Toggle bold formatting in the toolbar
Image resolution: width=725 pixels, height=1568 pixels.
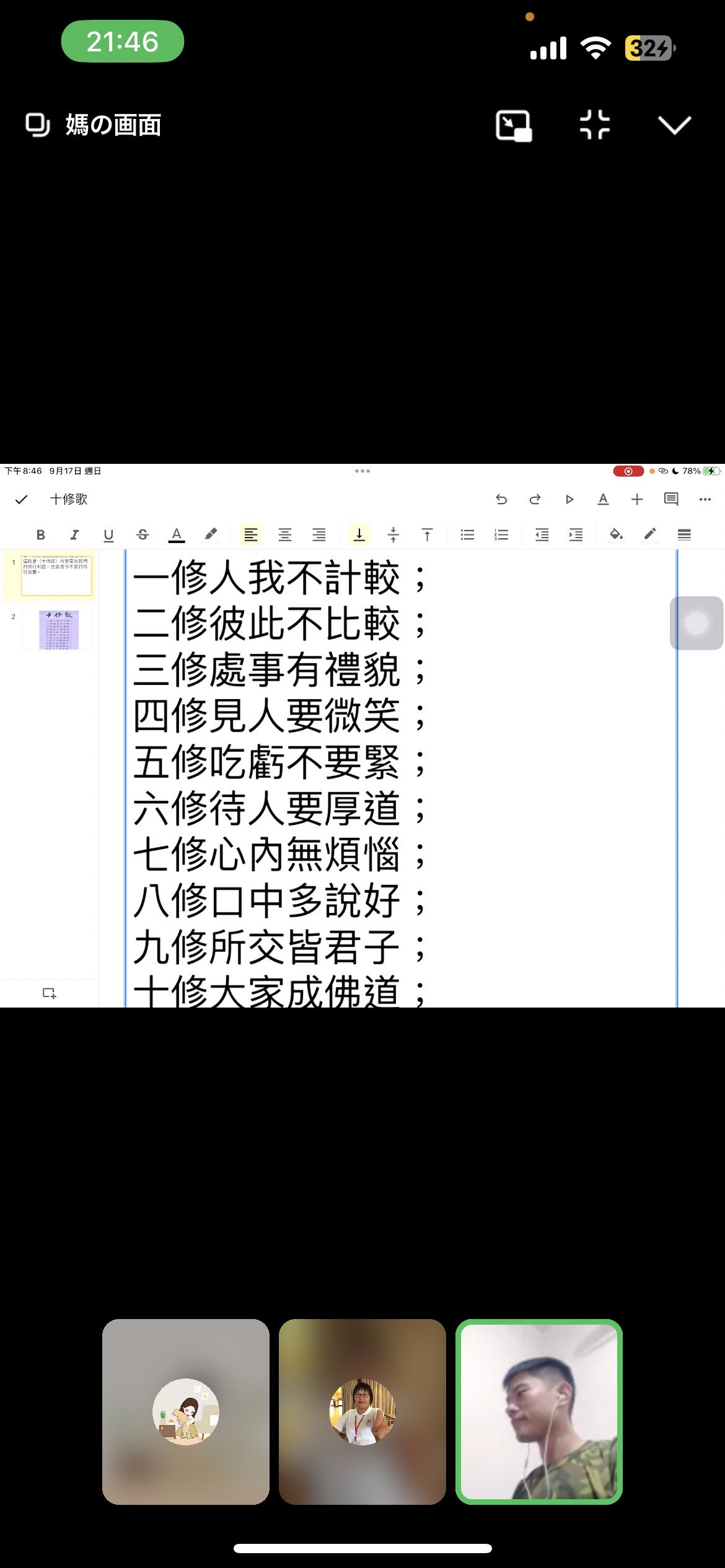(41, 535)
